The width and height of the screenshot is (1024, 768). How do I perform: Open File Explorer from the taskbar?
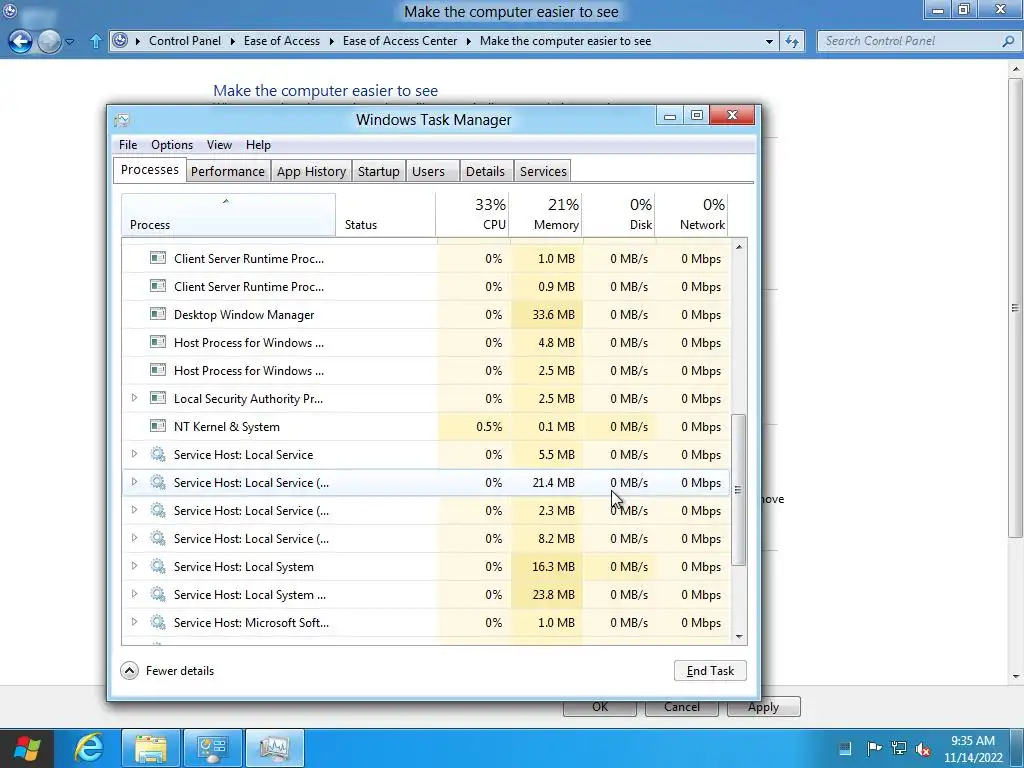(x=151, y=748)
